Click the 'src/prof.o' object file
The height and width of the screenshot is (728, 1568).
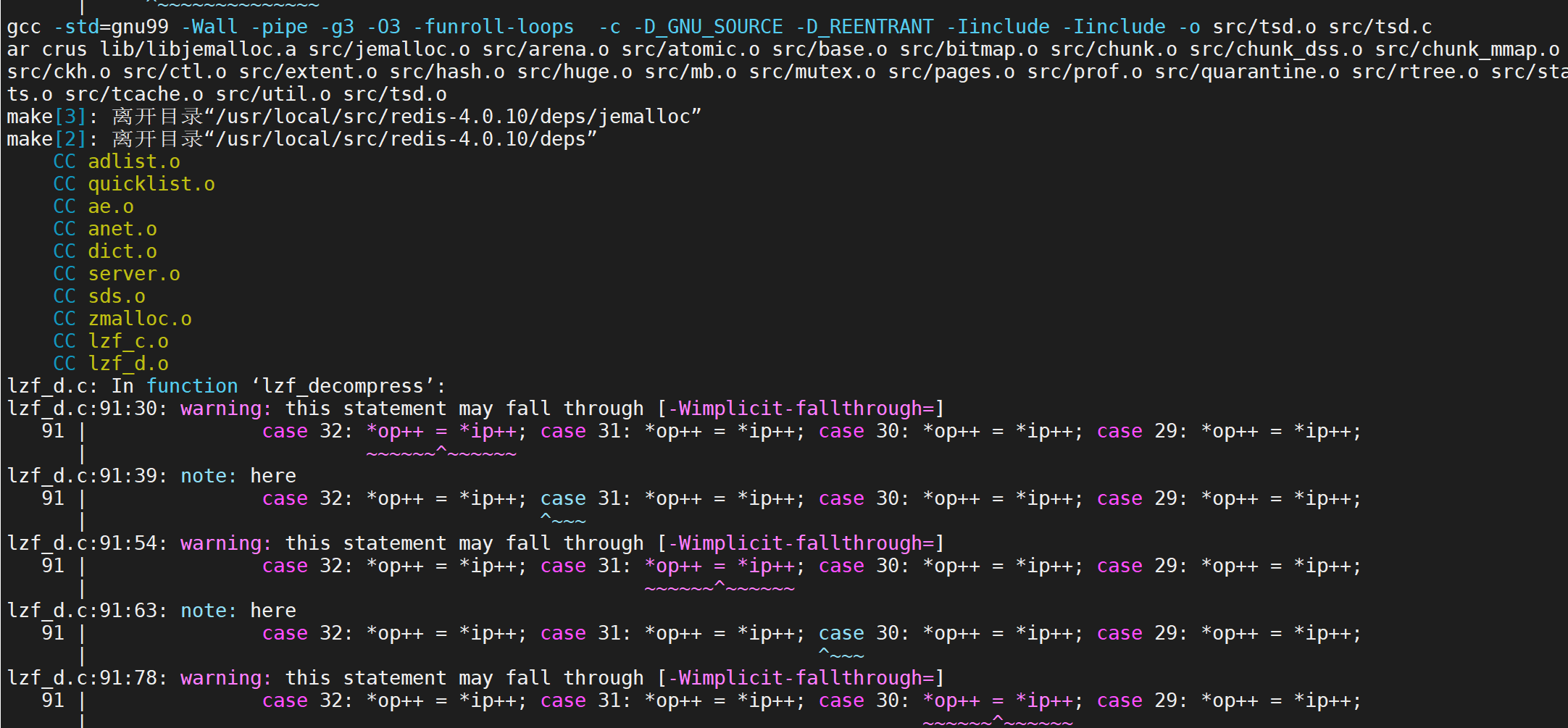[1085, 72]
